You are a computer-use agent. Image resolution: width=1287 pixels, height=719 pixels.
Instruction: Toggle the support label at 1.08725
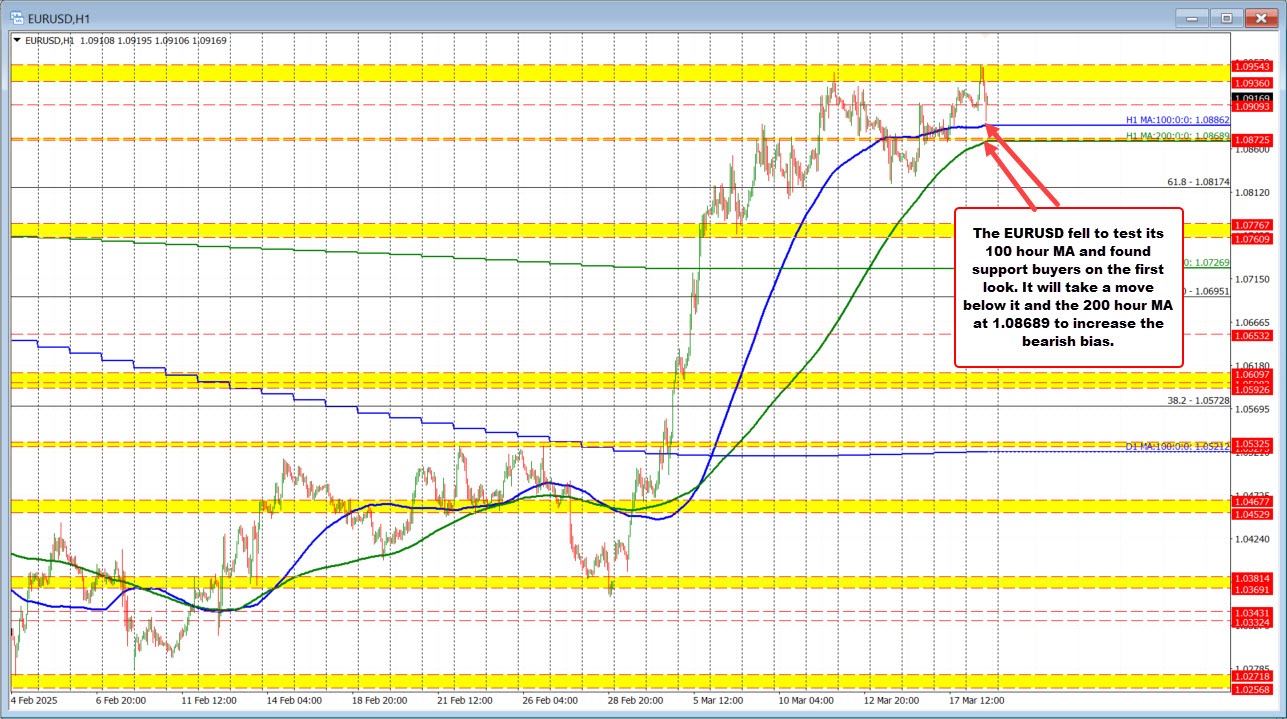1254,140
